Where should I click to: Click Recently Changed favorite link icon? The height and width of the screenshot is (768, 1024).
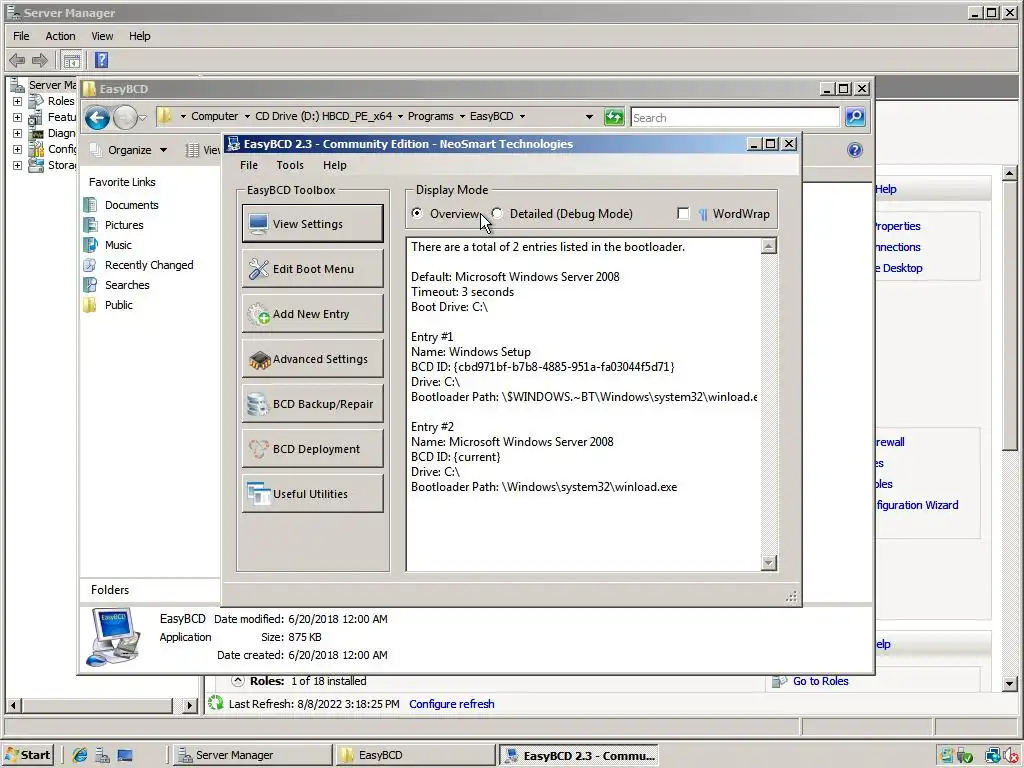[90, 265]
